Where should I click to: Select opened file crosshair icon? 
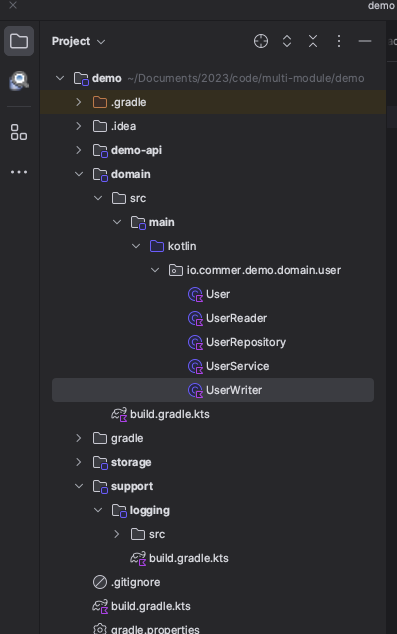point(261,41)
